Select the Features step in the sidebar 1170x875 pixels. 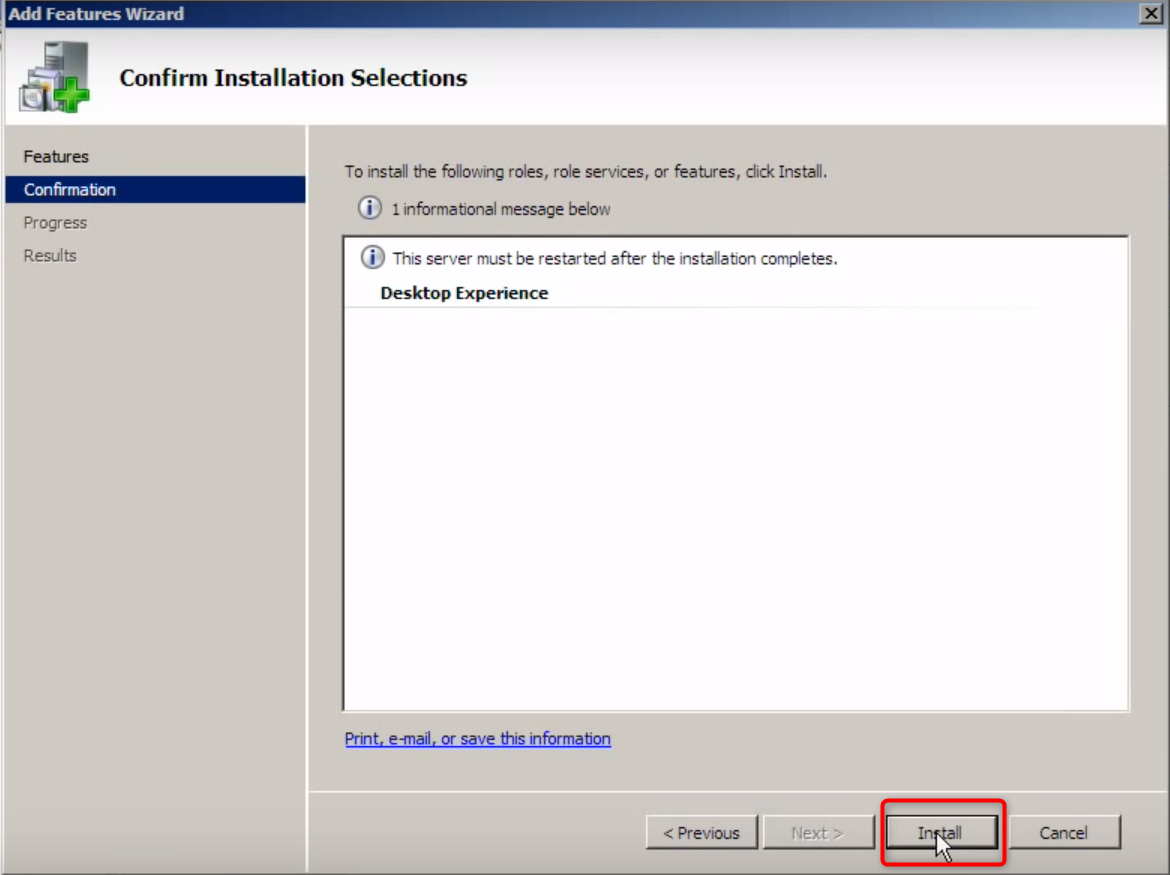[x=56, y=157]
